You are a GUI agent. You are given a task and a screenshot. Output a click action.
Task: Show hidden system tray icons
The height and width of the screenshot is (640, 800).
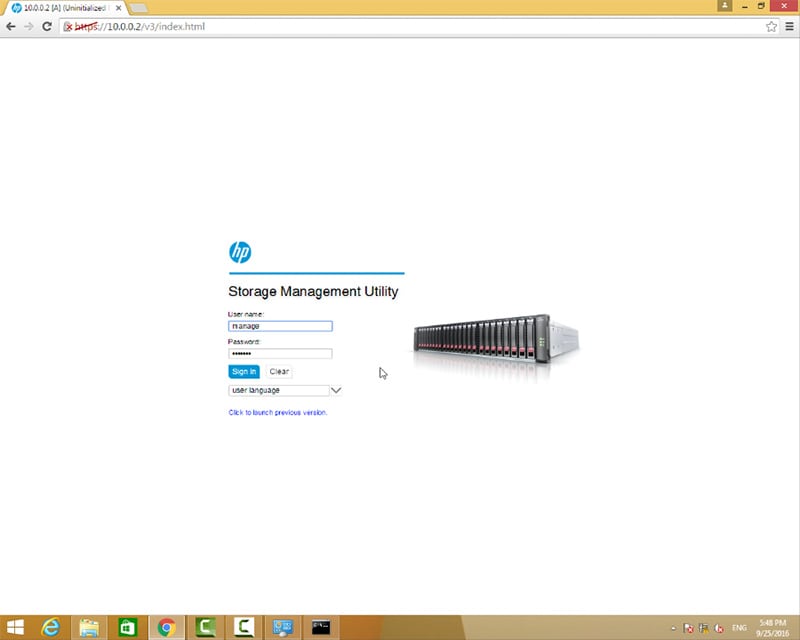pyautogui.click(x=673, y=627)
